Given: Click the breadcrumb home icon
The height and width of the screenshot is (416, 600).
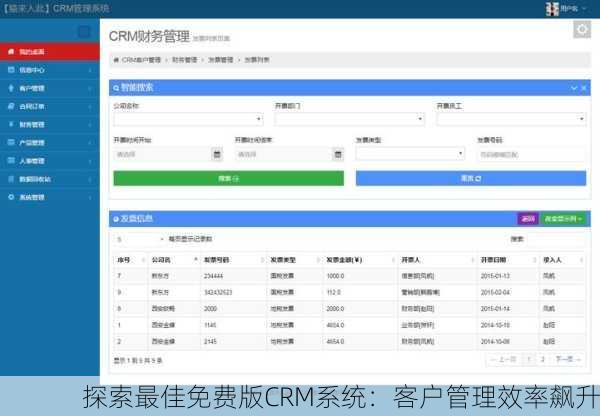Looking at the screenshot, I should pos(116,60).
